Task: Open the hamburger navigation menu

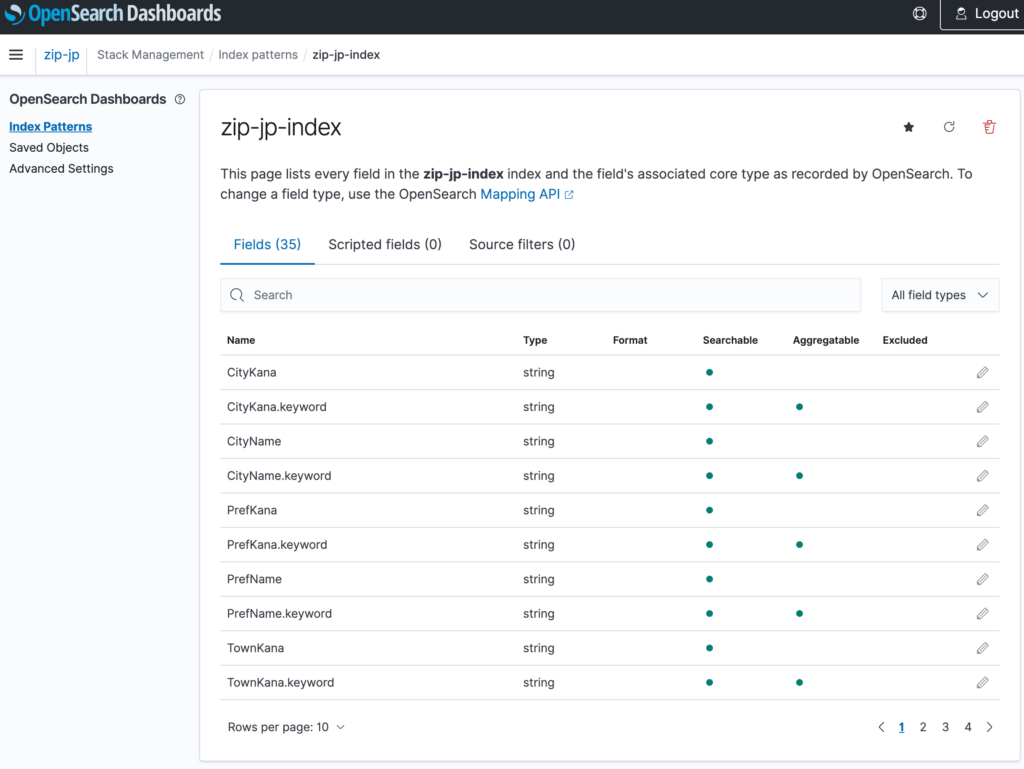Action: click(16, 55)
